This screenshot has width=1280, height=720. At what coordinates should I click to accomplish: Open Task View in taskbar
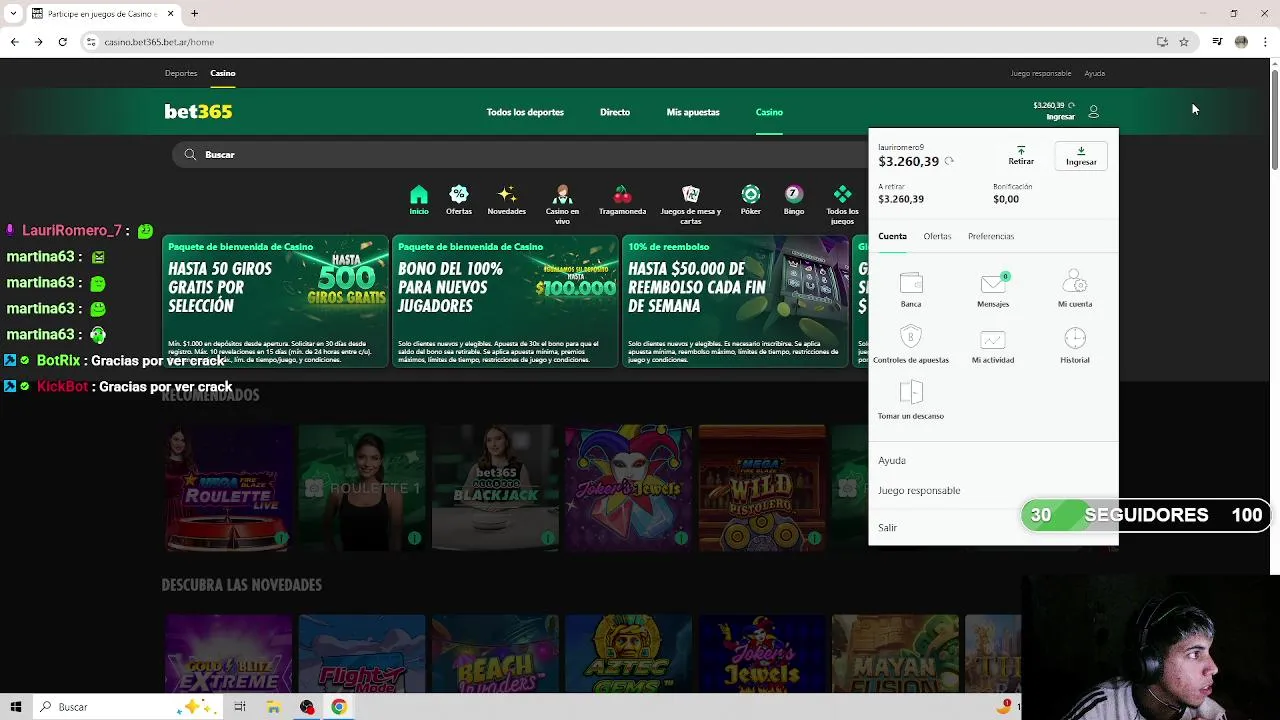coord(240,707)
